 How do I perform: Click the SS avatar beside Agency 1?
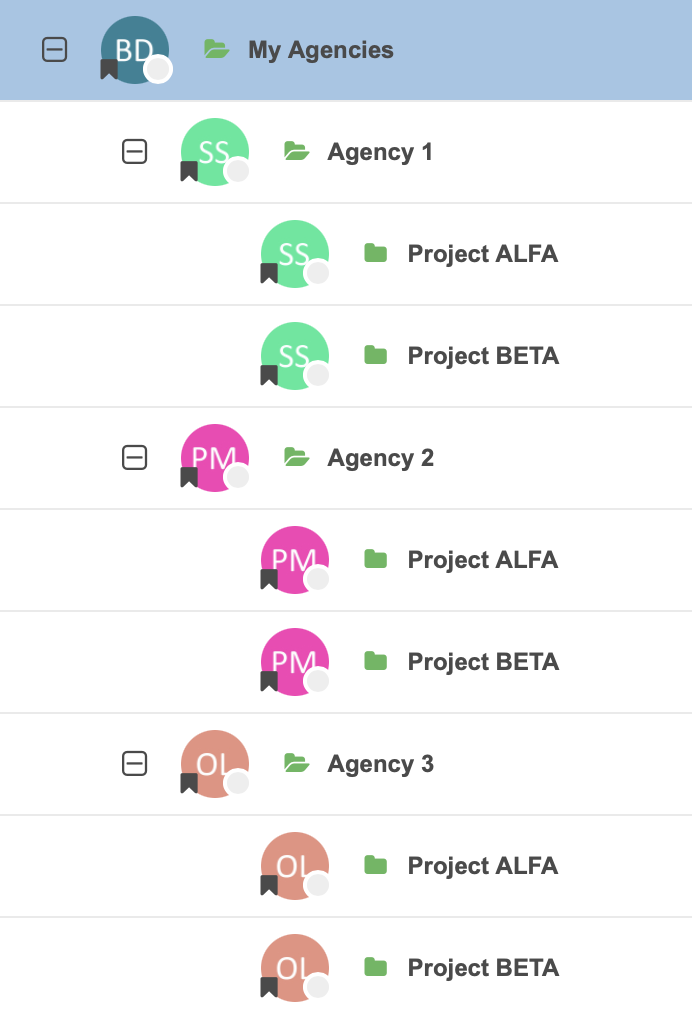click(215, 150)
